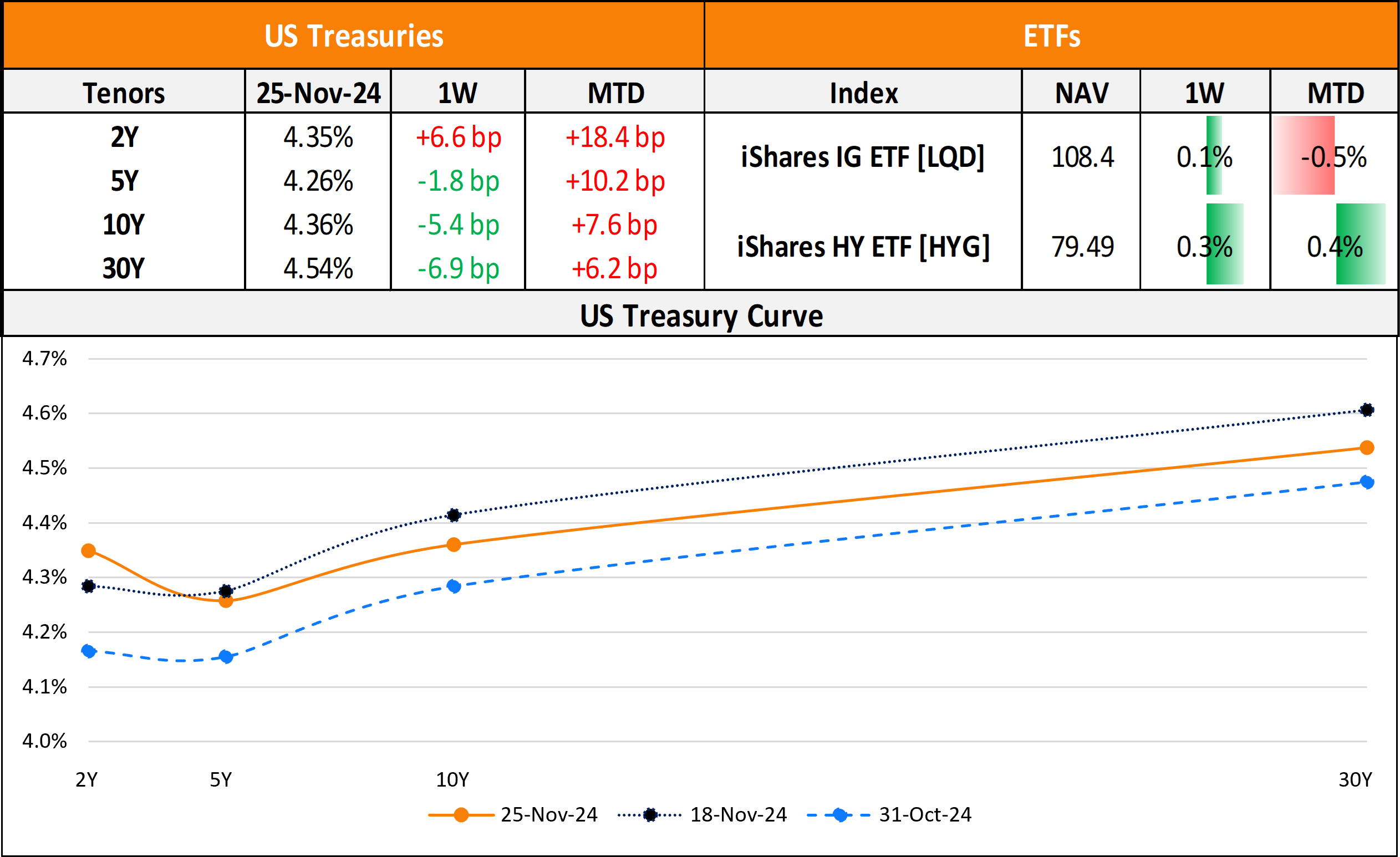
Task: Click the Index column header
Action: click(x=863, y=93)
